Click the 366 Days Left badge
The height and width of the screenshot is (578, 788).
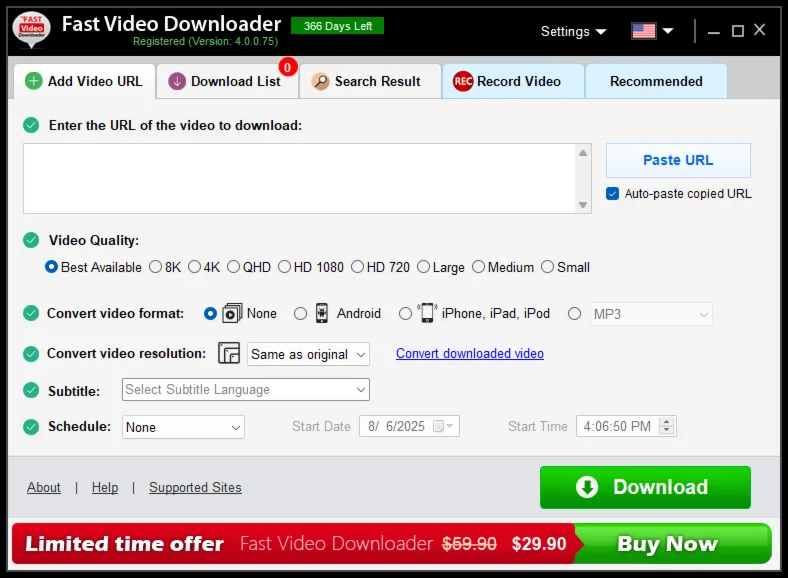[x=337, y=26]
